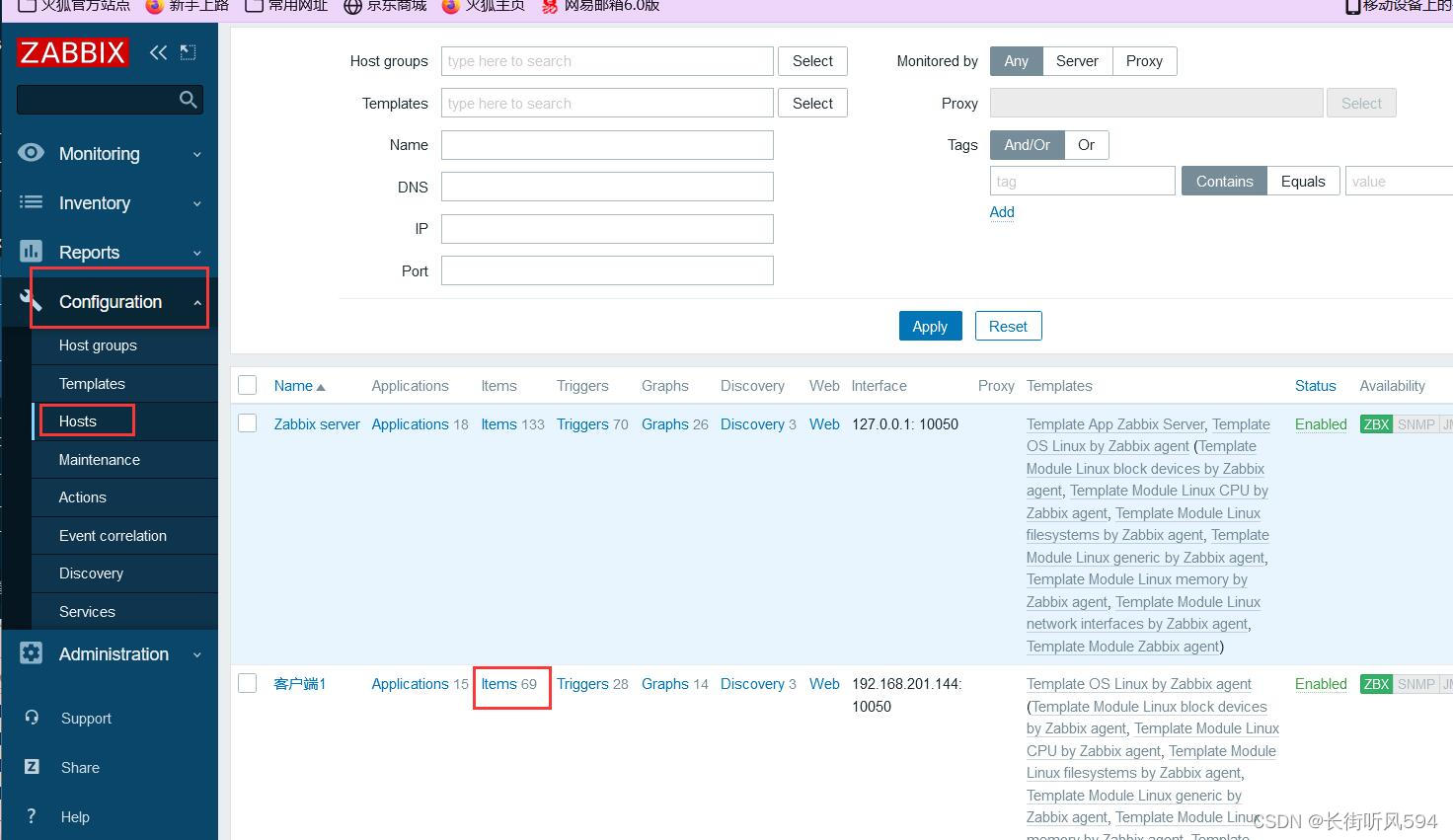The image size is (1453, 840).
Task: Choose Equals tag operator
Action: [1303, 182]
